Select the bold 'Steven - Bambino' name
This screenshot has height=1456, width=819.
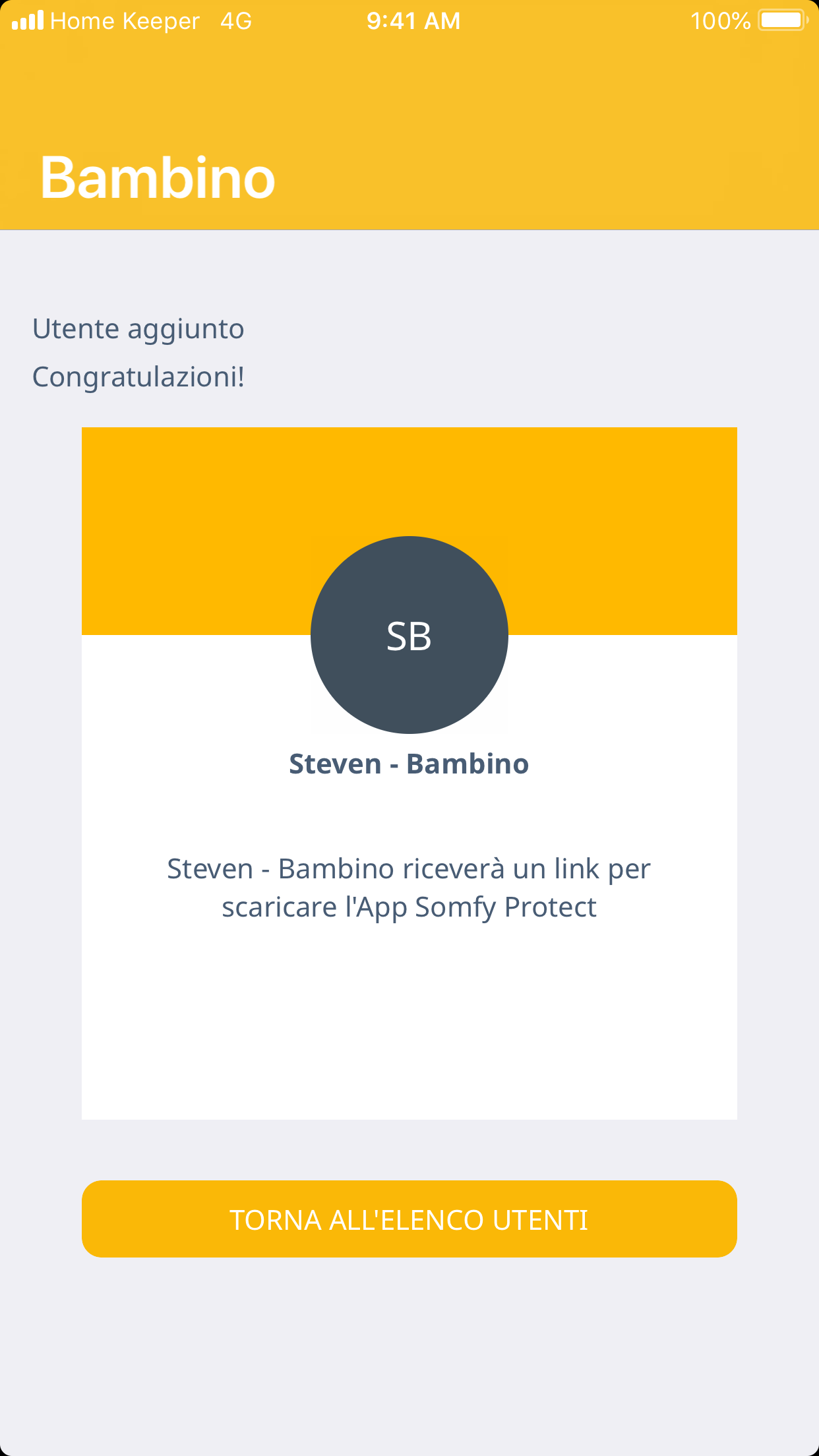(409, 764)
